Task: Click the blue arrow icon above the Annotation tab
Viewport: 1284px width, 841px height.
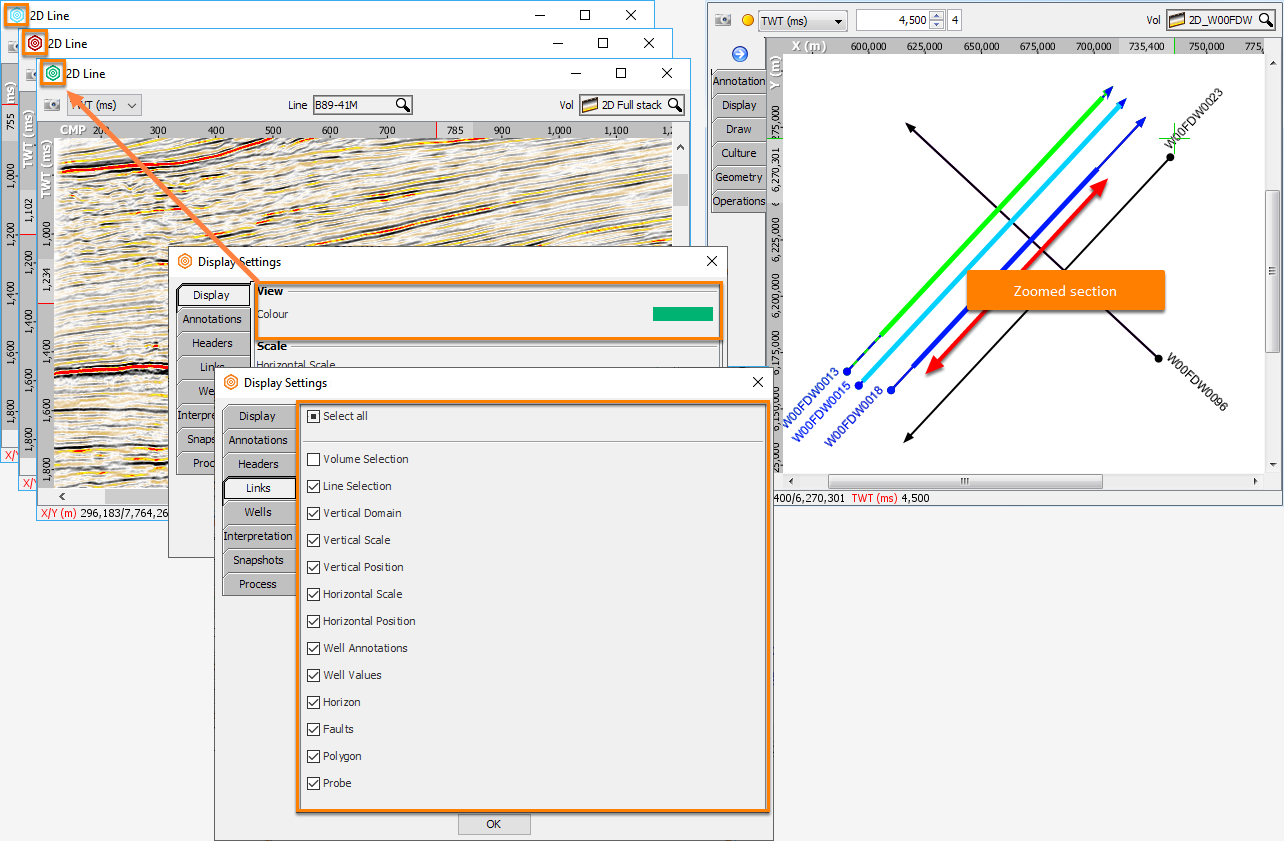Action: pyautogui.click(x=740, y=54)
